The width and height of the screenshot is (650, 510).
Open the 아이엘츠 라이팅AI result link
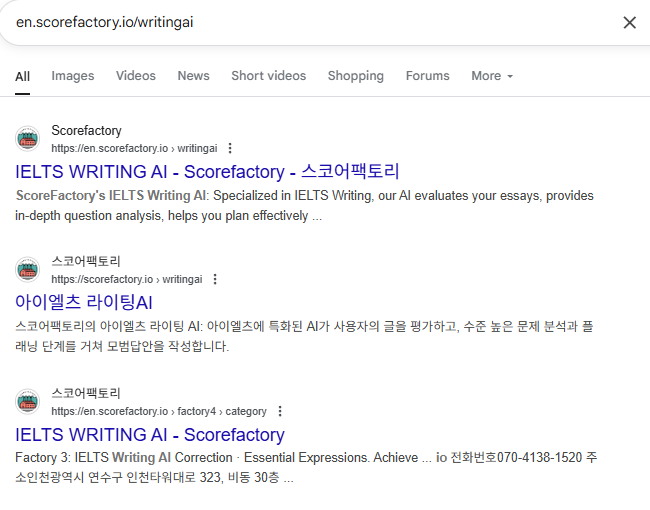(x=84, y=302)
